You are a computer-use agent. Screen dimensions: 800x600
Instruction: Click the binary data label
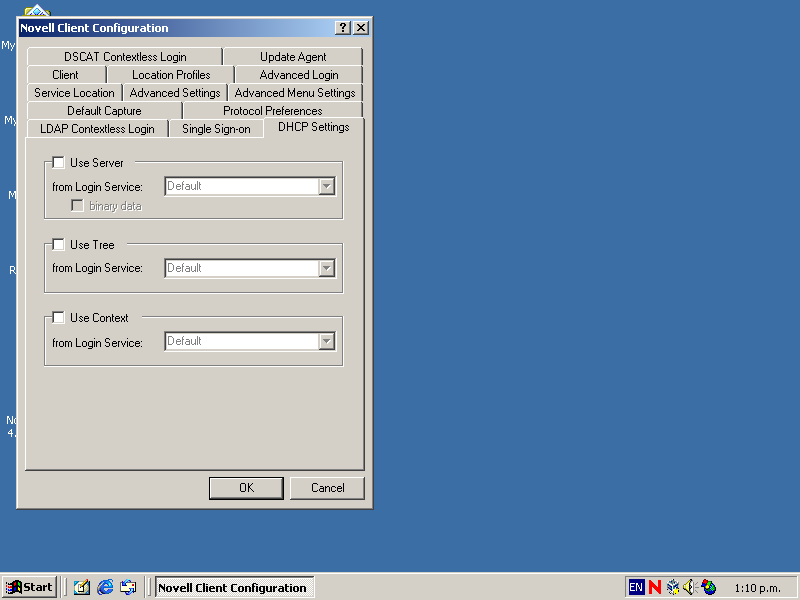115,206
